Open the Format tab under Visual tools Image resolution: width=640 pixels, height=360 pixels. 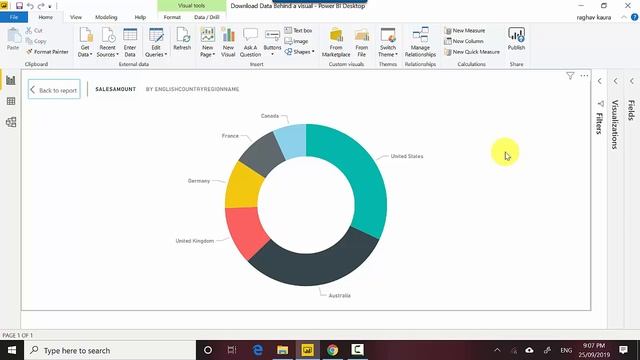click(172, 17)
